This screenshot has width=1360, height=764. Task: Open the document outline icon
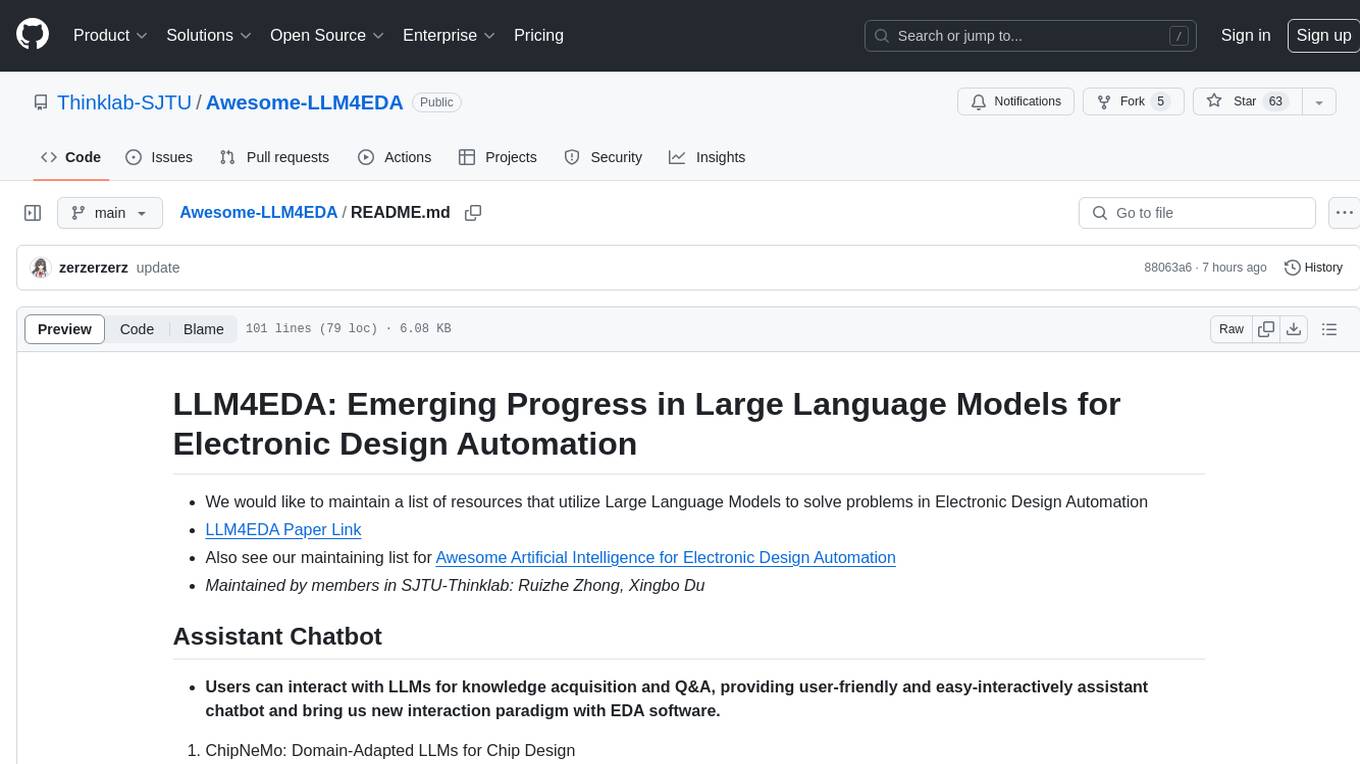point(1329,329)
